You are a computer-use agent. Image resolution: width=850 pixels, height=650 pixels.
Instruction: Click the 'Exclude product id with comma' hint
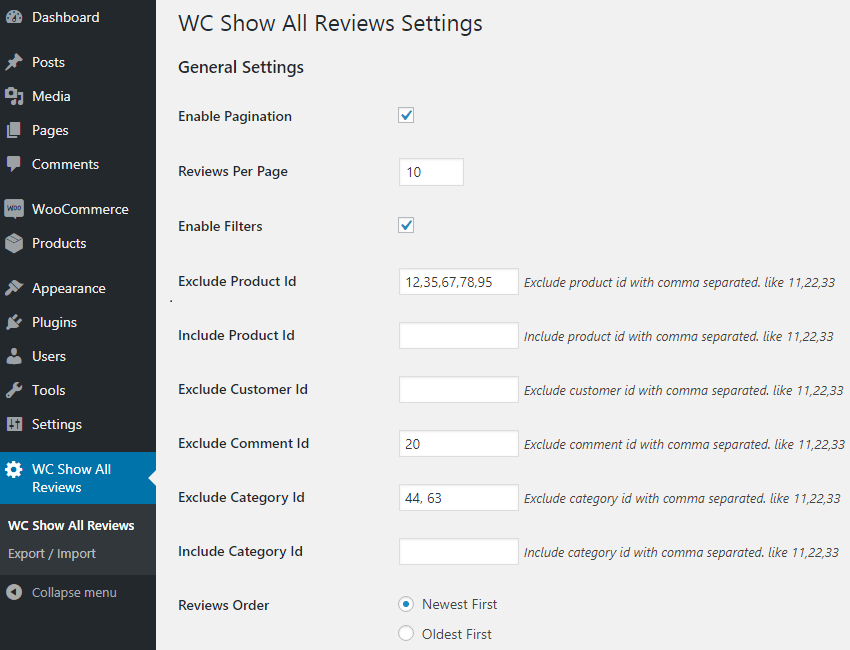pyautogui.click(x=679, y=282)
